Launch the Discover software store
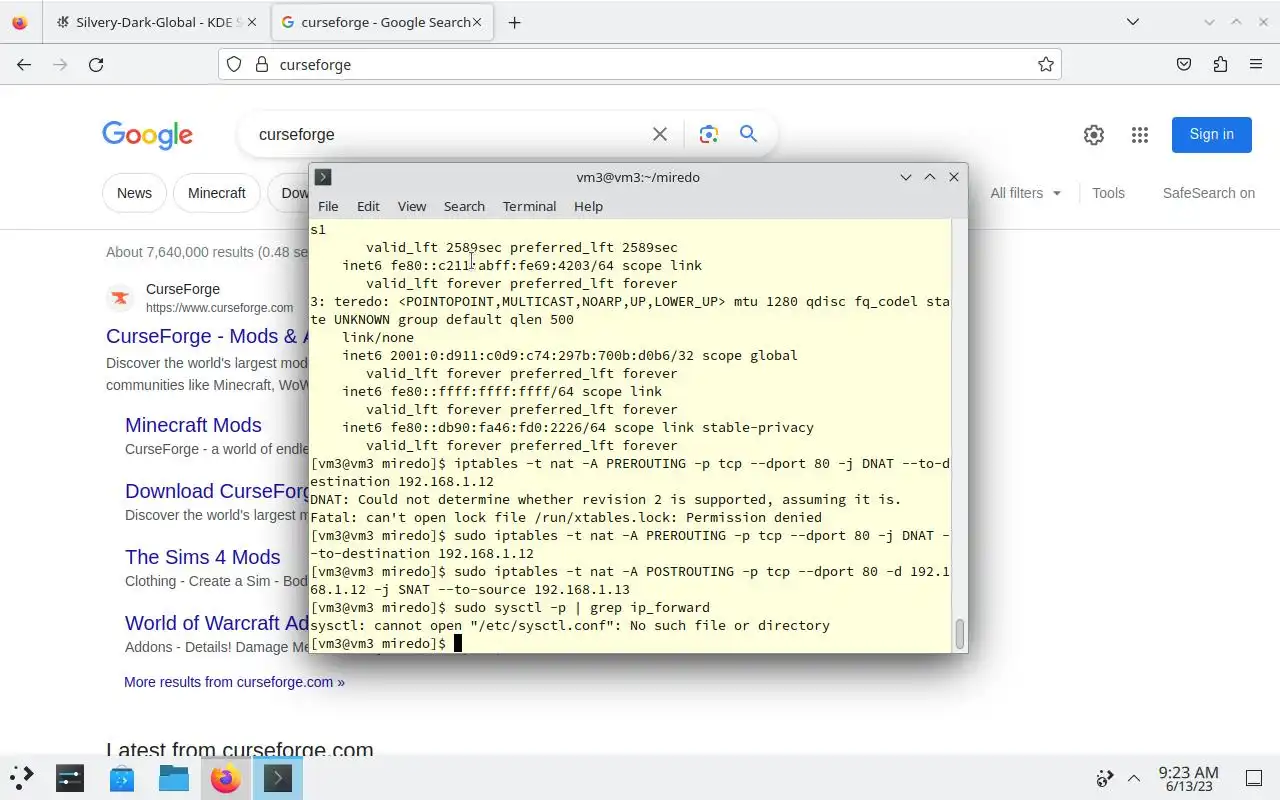The width and height of the screenshot is (1280, 800). (x=122, y=777)
